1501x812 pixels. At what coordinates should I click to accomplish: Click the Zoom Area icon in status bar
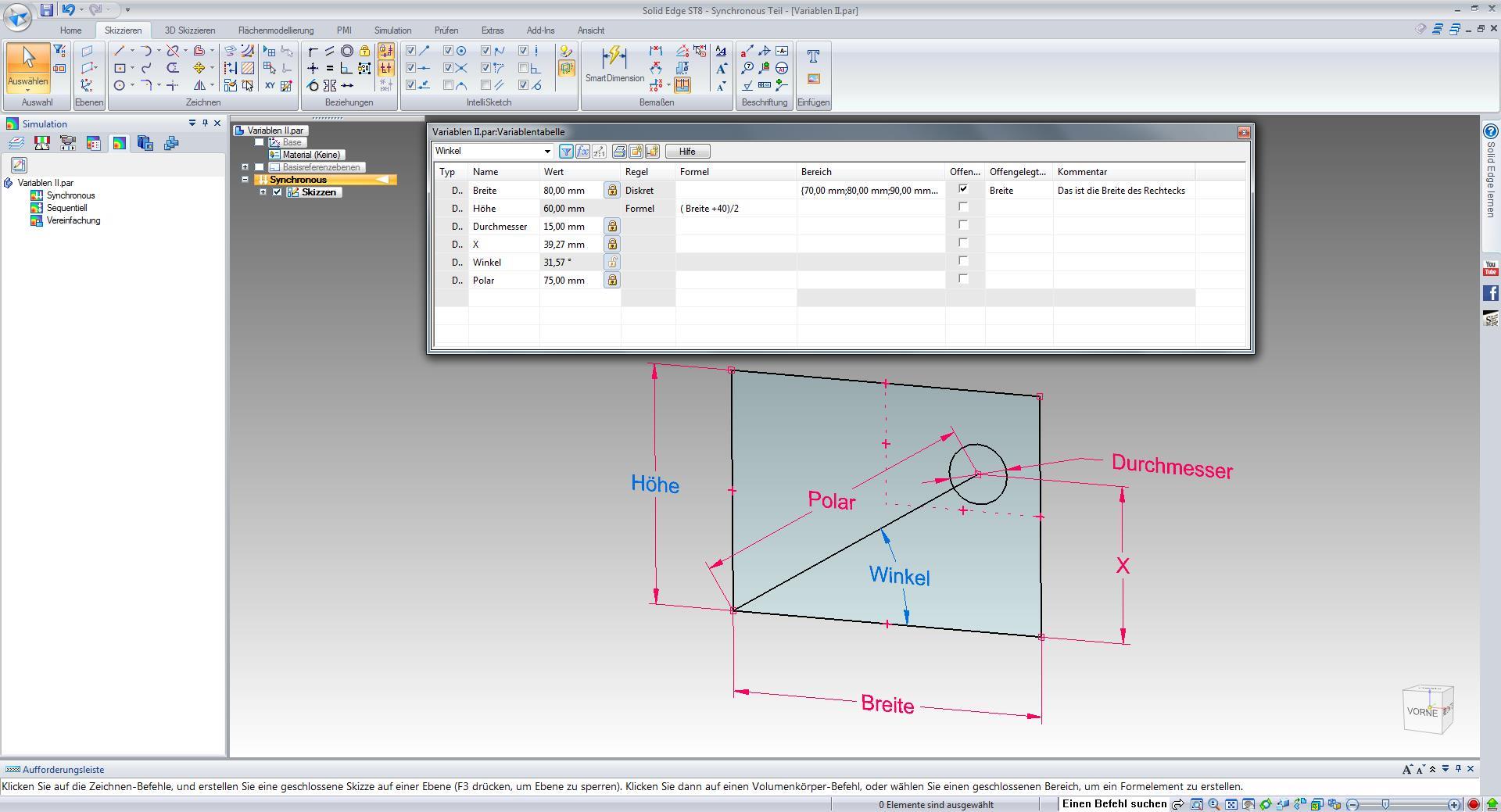coord(1197,804)
